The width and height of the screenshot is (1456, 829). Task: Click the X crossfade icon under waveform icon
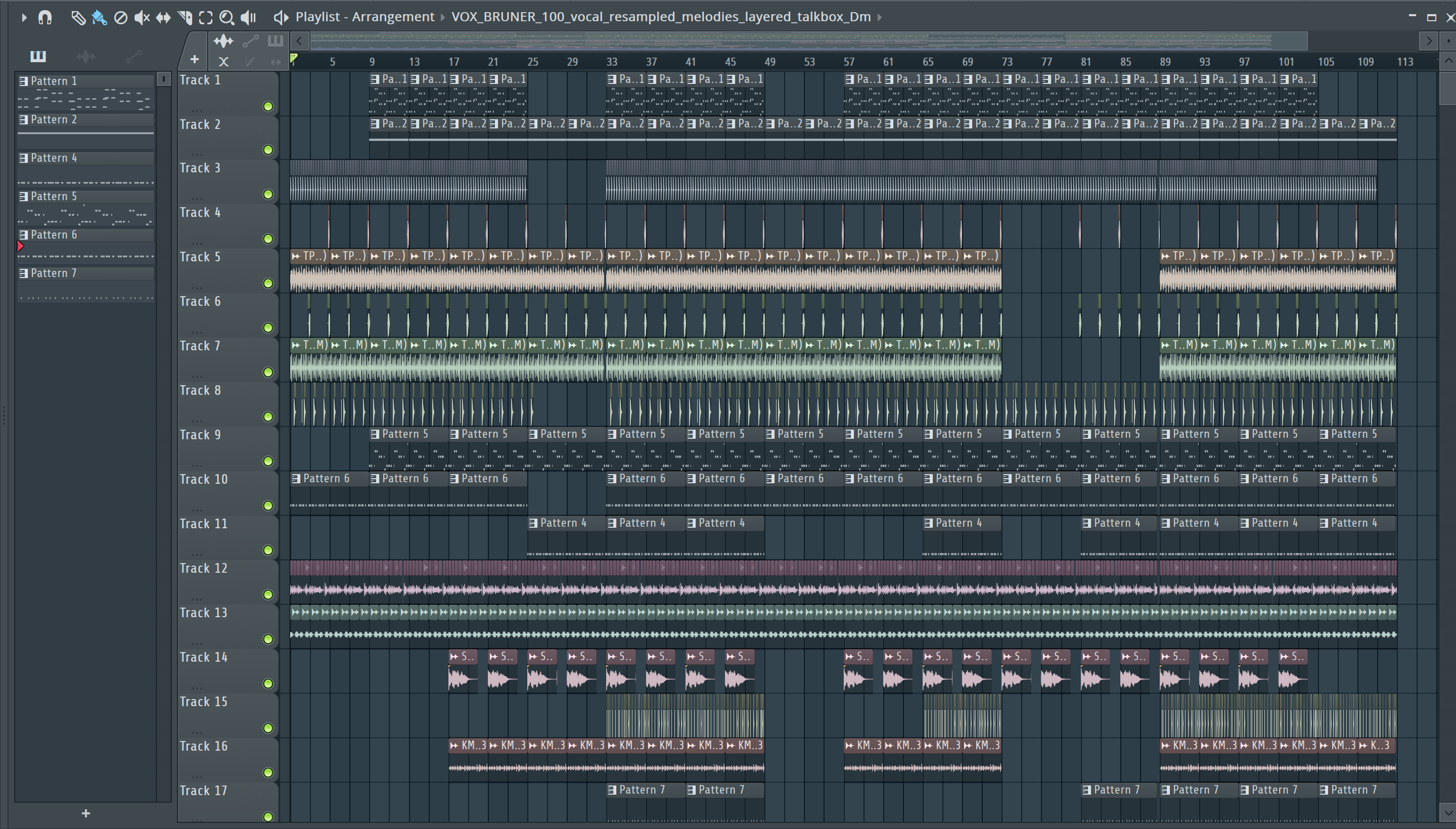click(224, 62)
